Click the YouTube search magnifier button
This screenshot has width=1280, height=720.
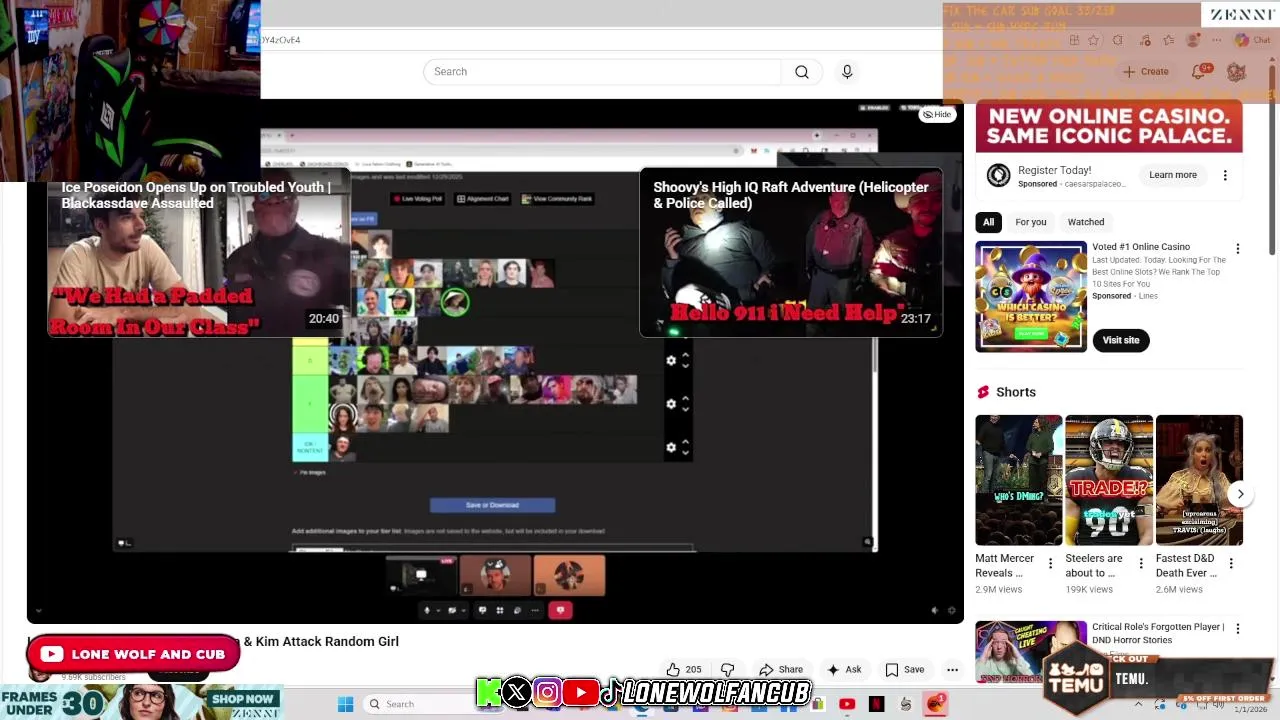[802, 72]
